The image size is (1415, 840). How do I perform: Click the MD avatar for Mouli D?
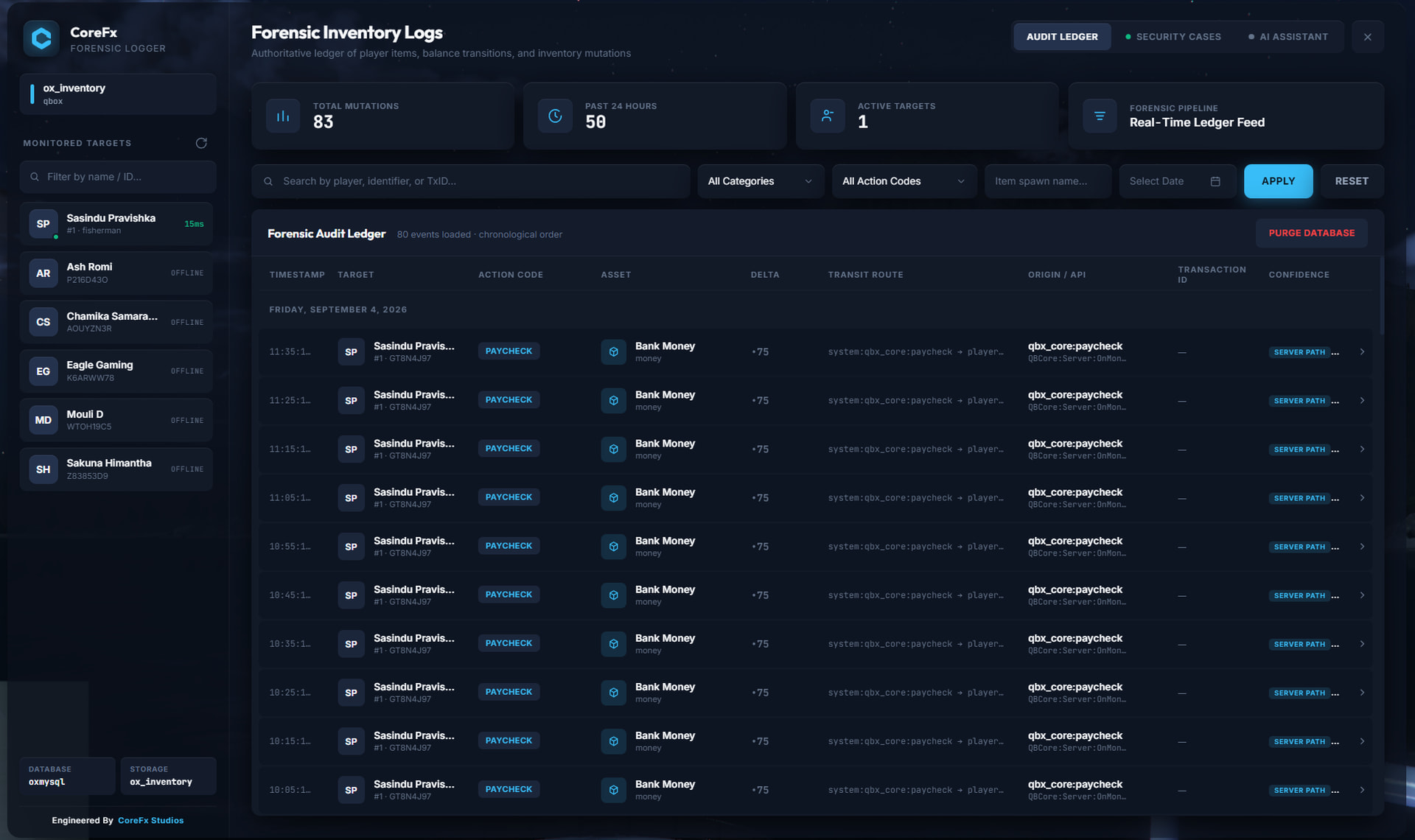pyautogui.click(x=43, y=420)
